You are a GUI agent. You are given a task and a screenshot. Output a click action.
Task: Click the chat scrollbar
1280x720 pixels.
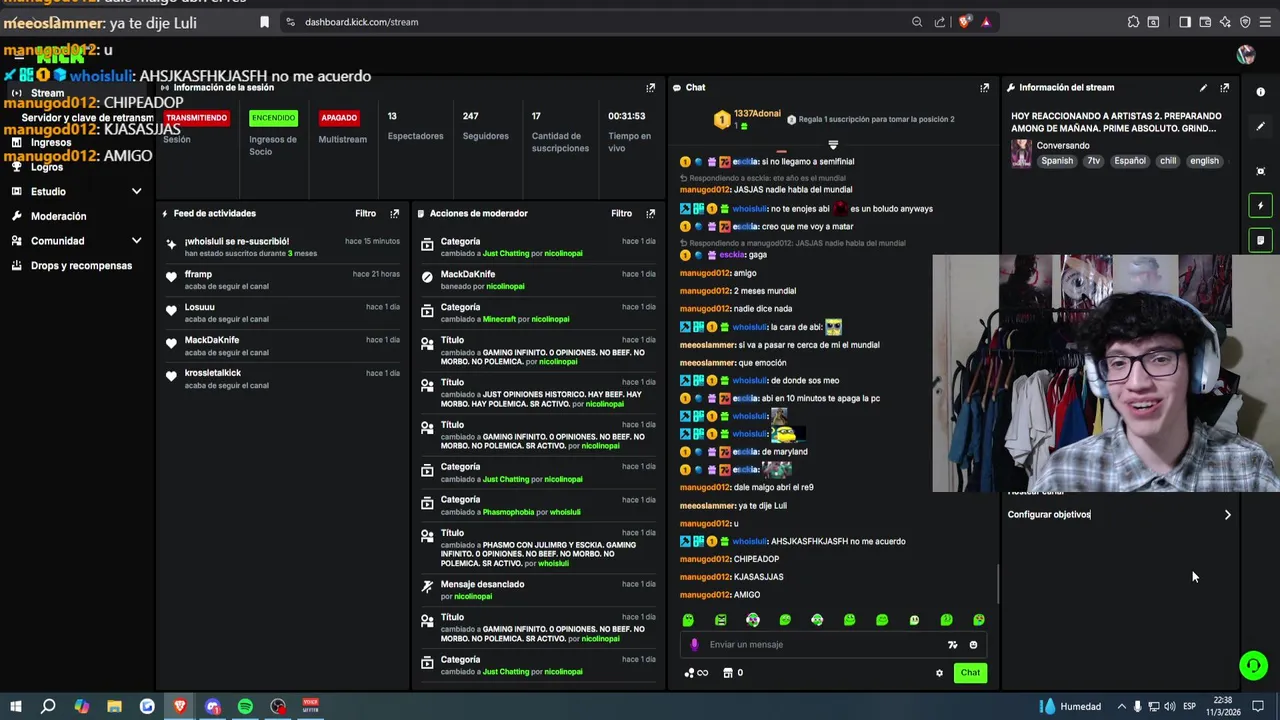click(x=998, y=585)
